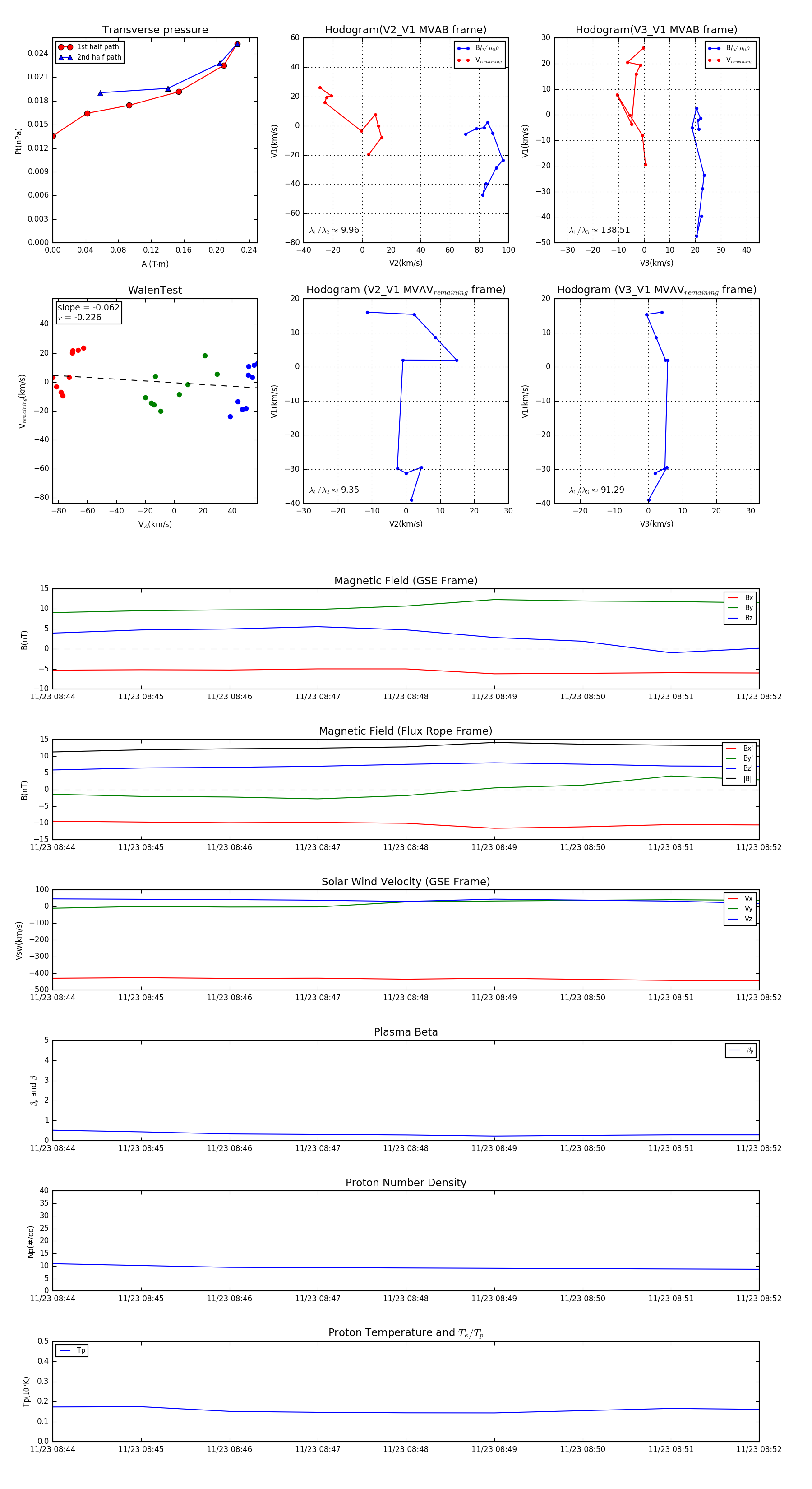
Task: Click the 'slope = -0.062' annotation
Action: (x=88, y=308)
